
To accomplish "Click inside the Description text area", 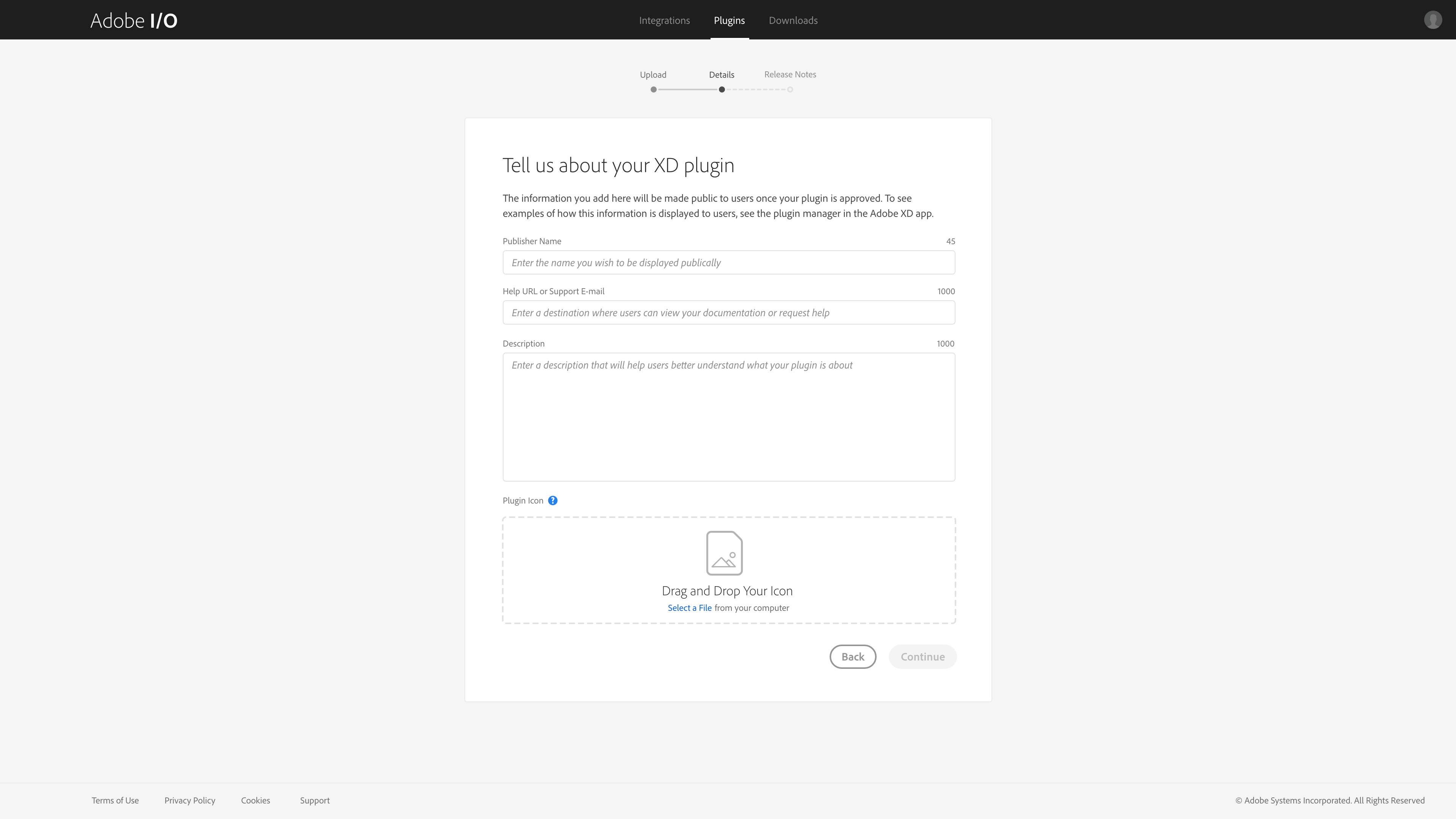I will 728,417.
